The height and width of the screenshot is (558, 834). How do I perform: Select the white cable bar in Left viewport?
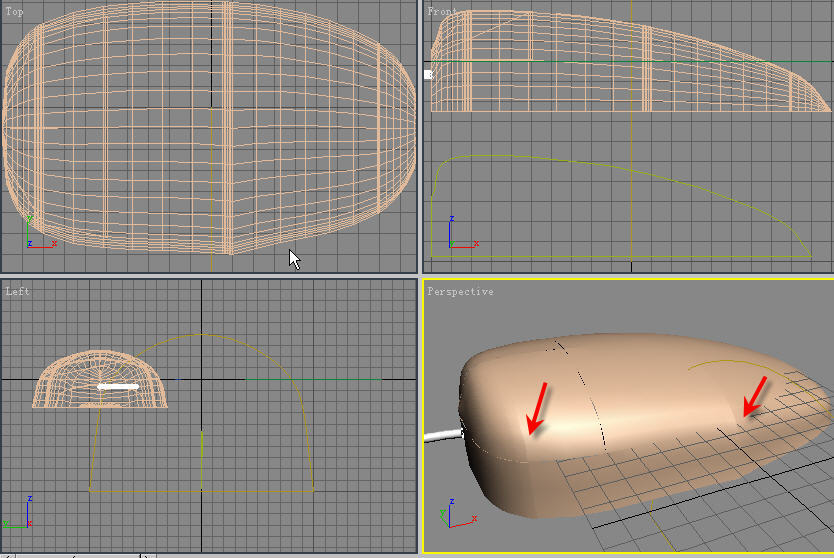(x=118, y=387)
